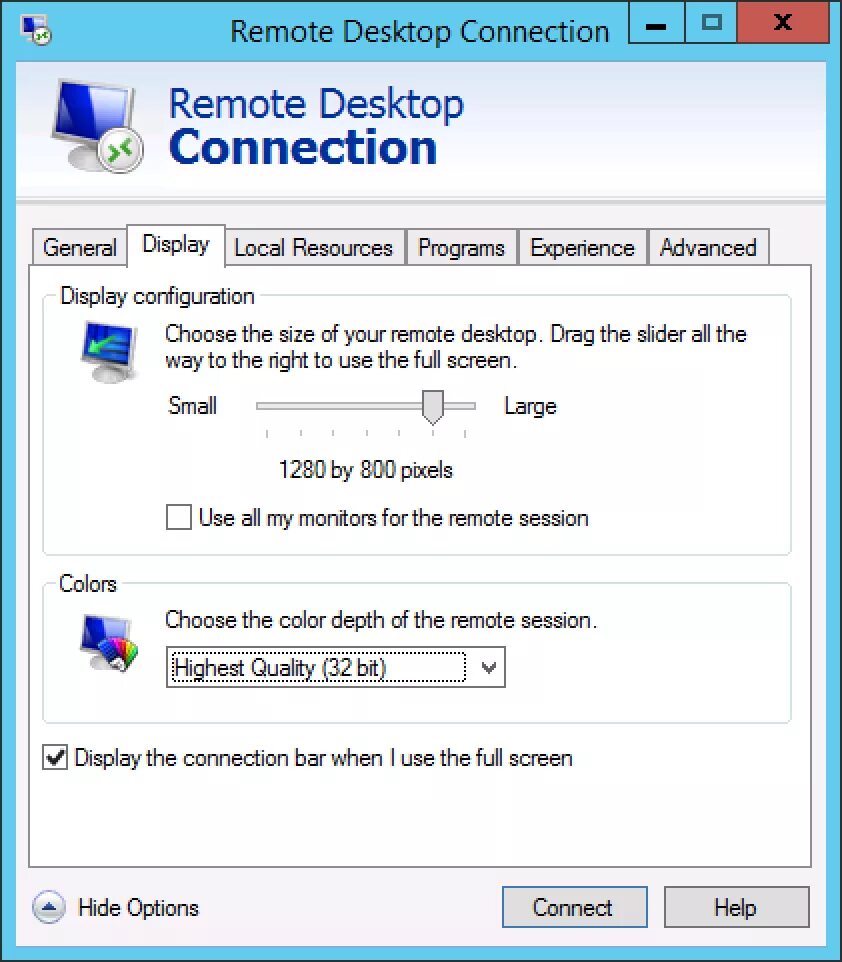The image size is (842, 962).
Task: Collapse options via Hide Options label
Action: tap(139, 907)
